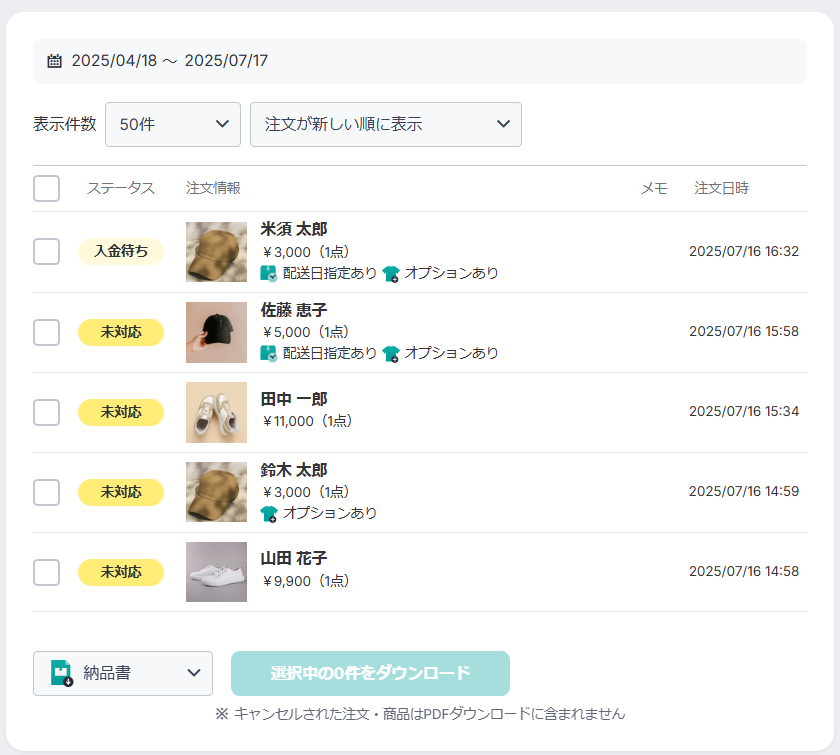Click the ステータス column header
840x755 pixels.
pyautogui.click(x=121, y=188)
